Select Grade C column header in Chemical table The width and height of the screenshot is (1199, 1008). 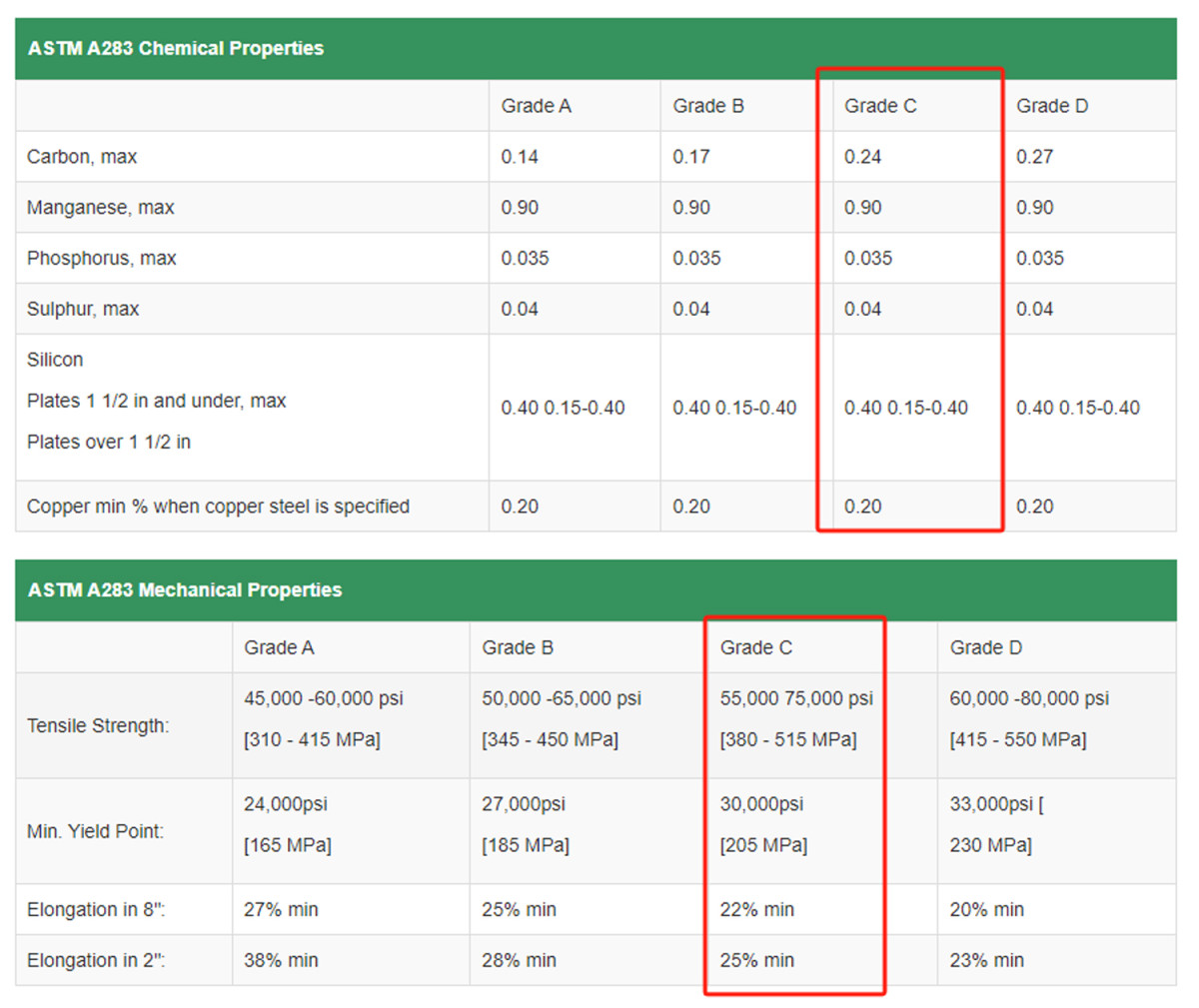(x=879, y=106)
